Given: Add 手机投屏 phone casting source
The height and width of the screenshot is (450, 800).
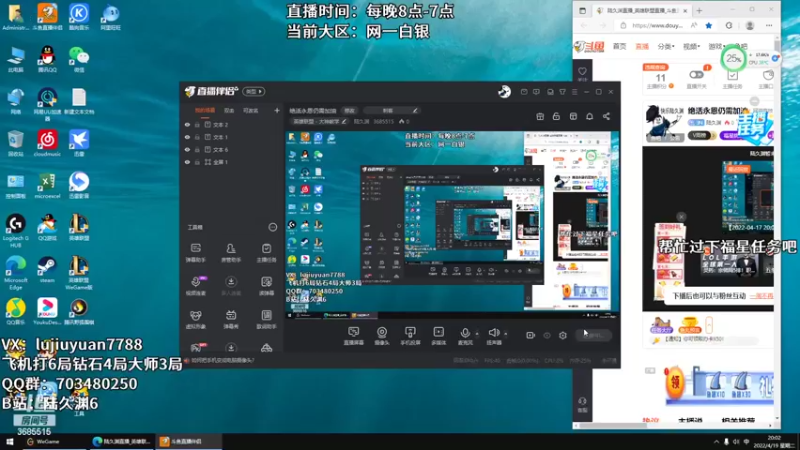Looking at the screenshot, I should 410,336.
